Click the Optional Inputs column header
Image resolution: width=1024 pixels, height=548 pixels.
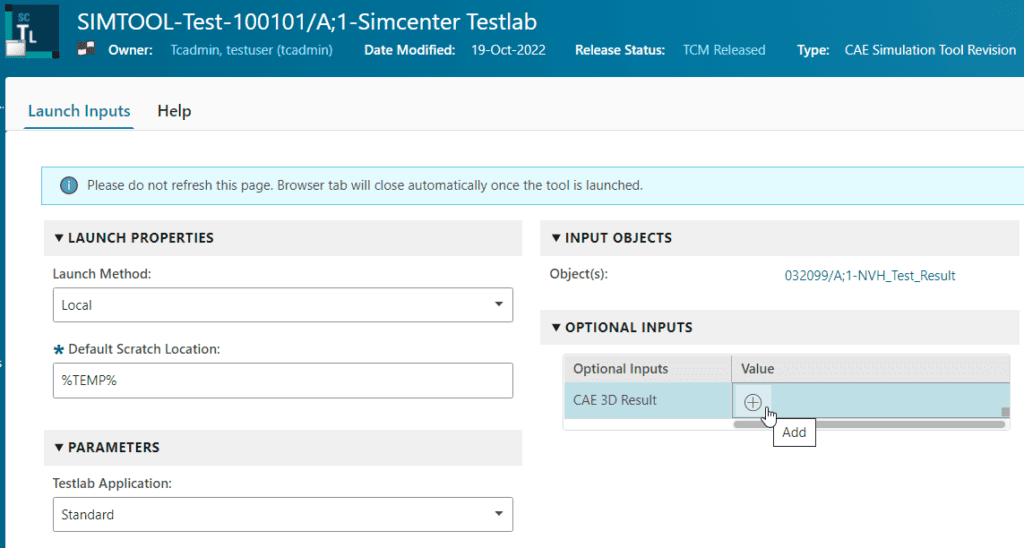click(x=648, y=369)
